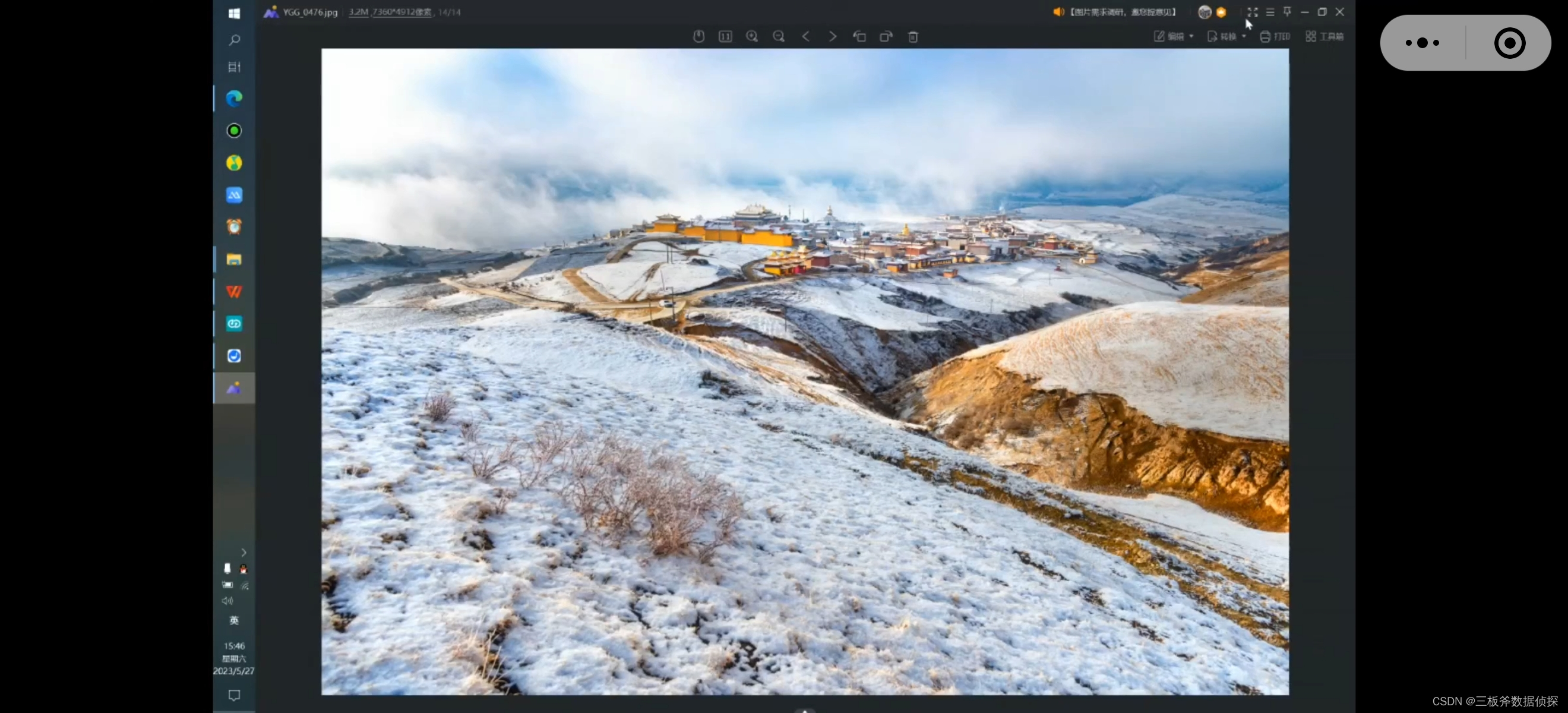Viewport: 1568px width, 713px height.
Task: Pin the viewer window on top
Action: (x=1288, y=12)
